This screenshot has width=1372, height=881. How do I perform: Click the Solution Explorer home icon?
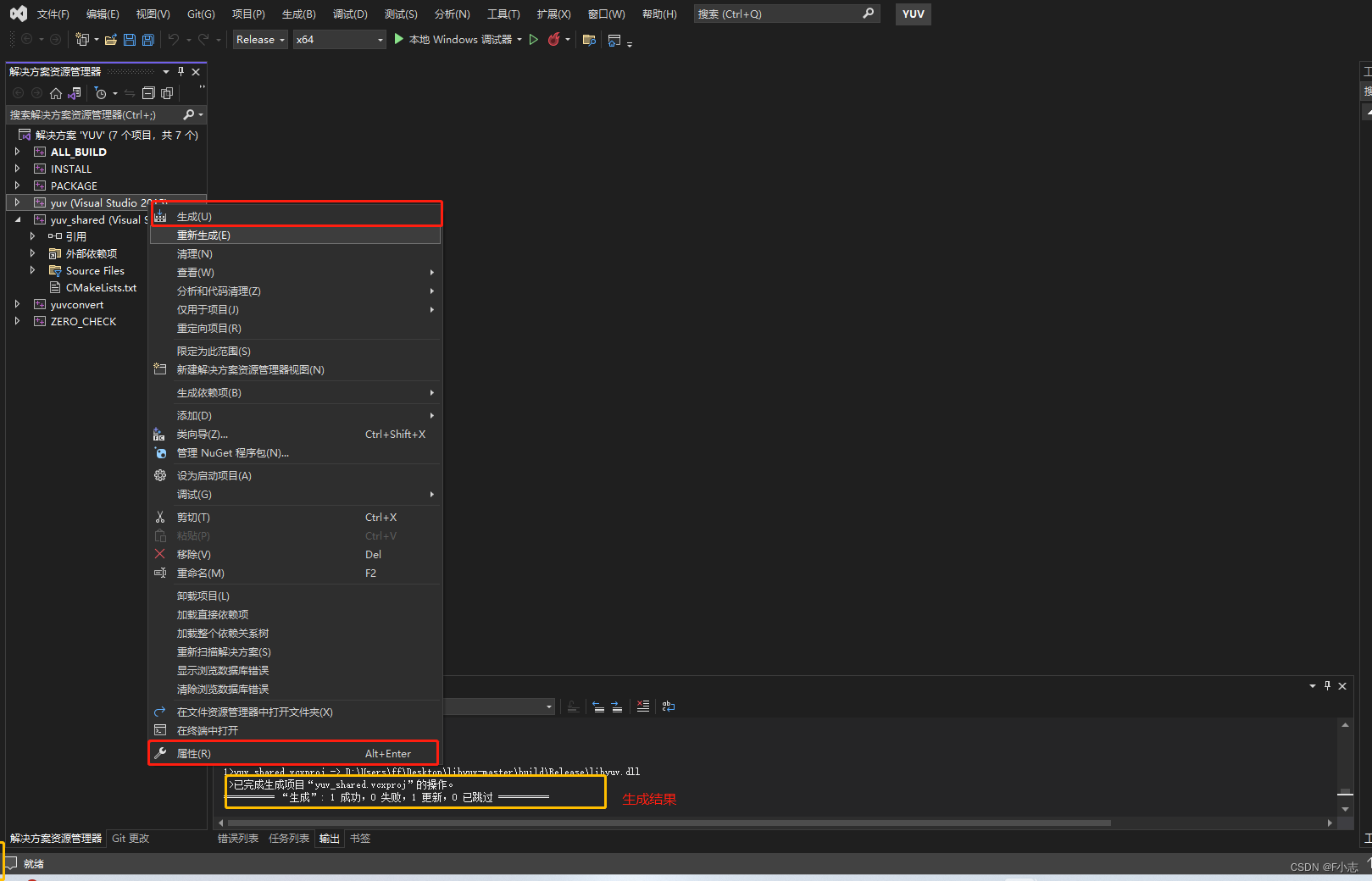(56, 93)
